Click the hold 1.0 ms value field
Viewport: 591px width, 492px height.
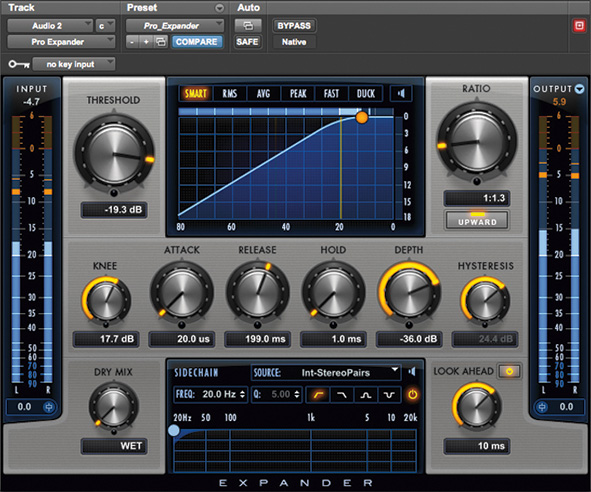point(334,339)
